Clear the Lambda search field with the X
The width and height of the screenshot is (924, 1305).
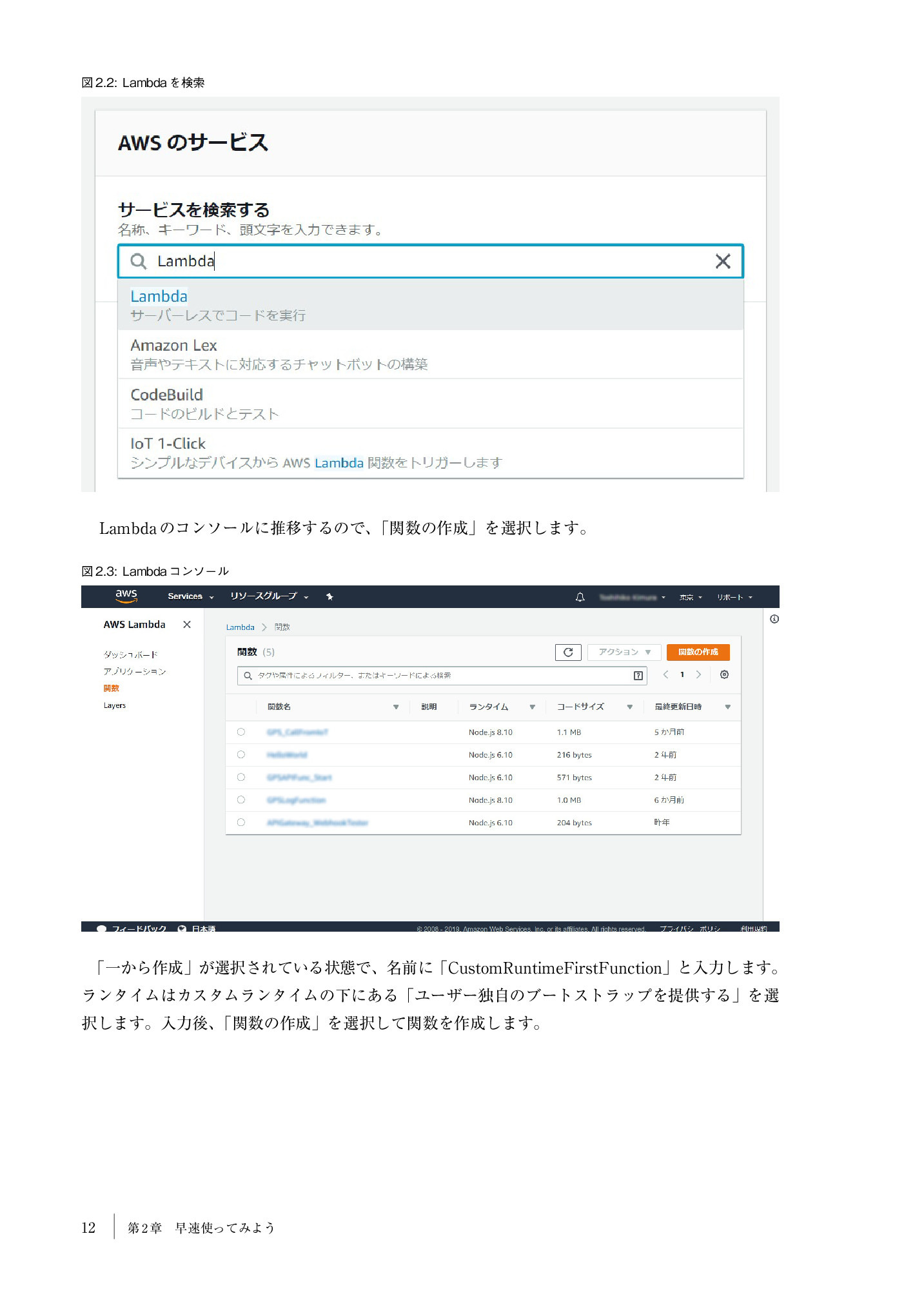pyautogui.click(x=722, y=261)
